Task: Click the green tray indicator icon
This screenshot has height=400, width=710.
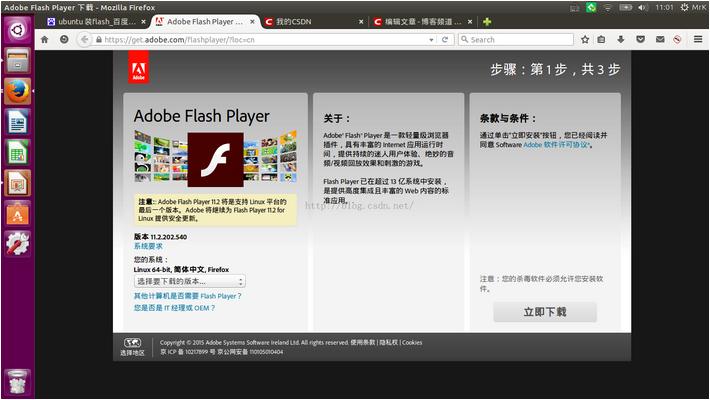Action: coord(591,7)
